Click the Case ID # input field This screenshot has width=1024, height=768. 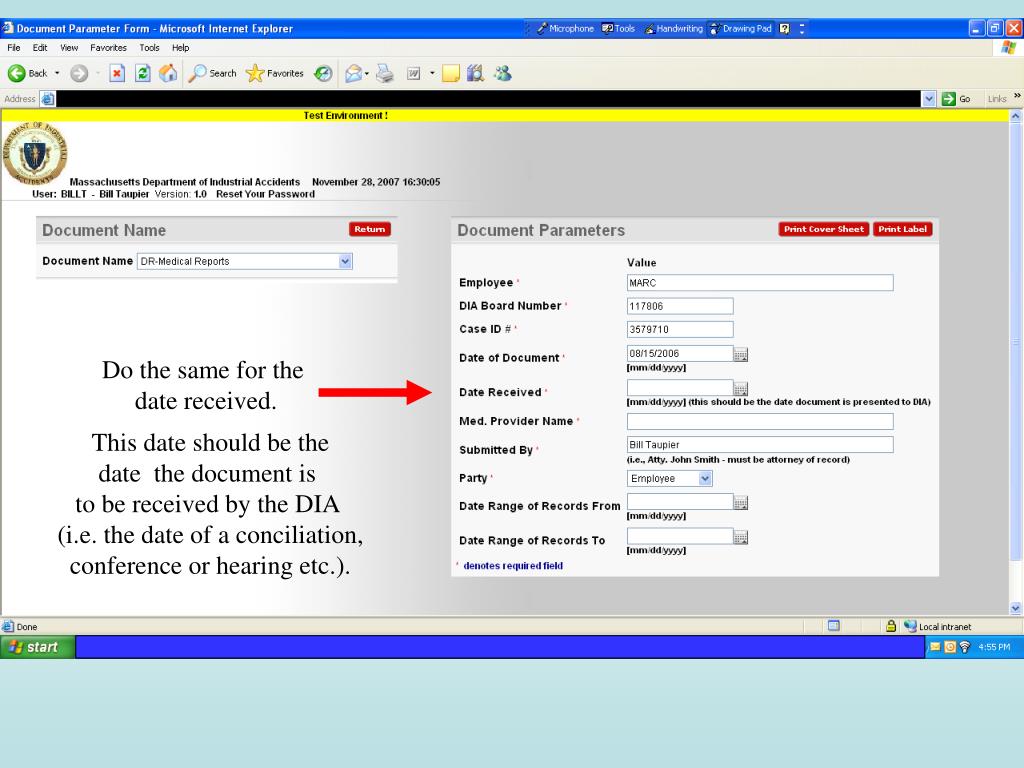point(680,329)
